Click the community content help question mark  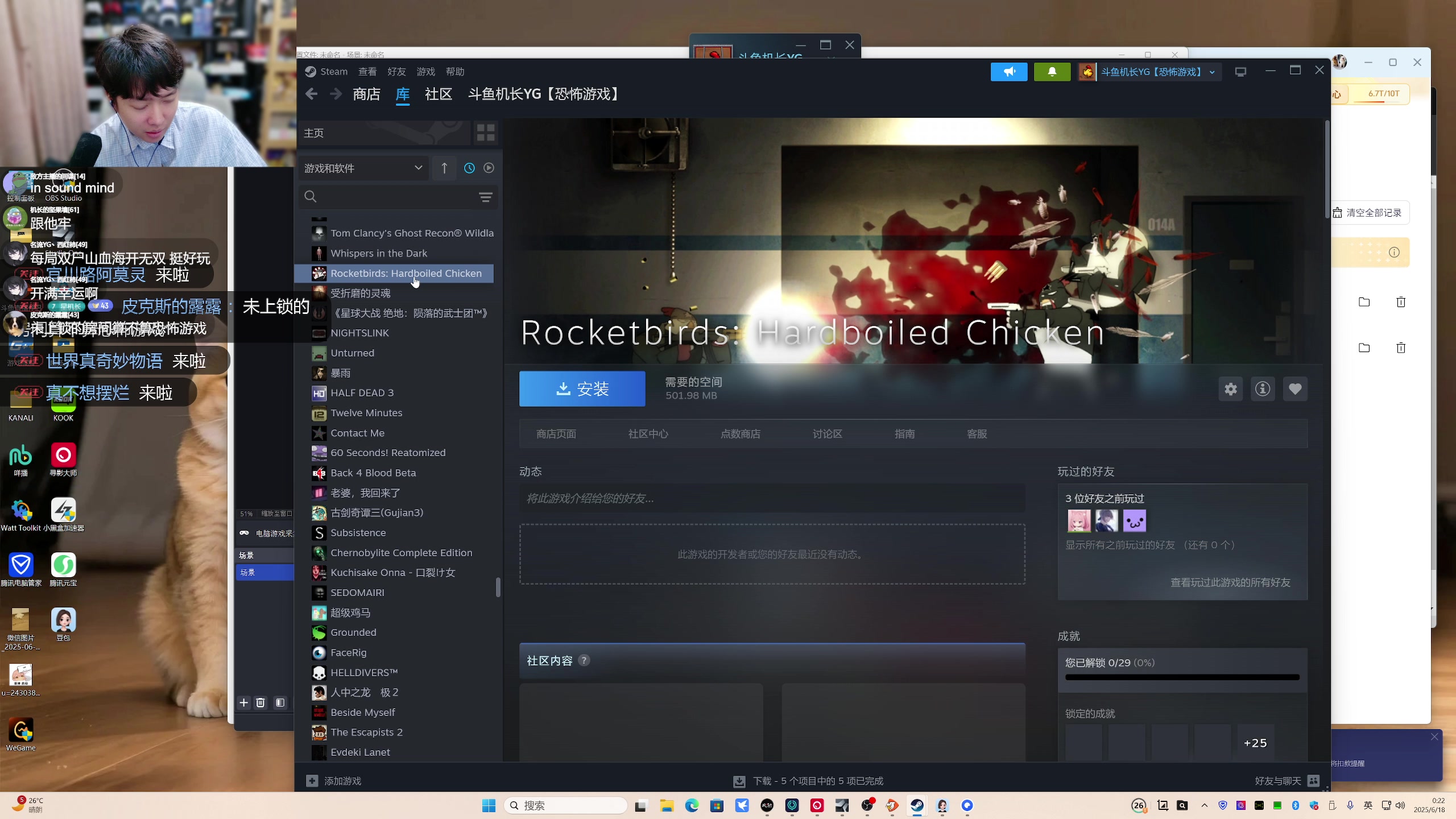(584, 660)
